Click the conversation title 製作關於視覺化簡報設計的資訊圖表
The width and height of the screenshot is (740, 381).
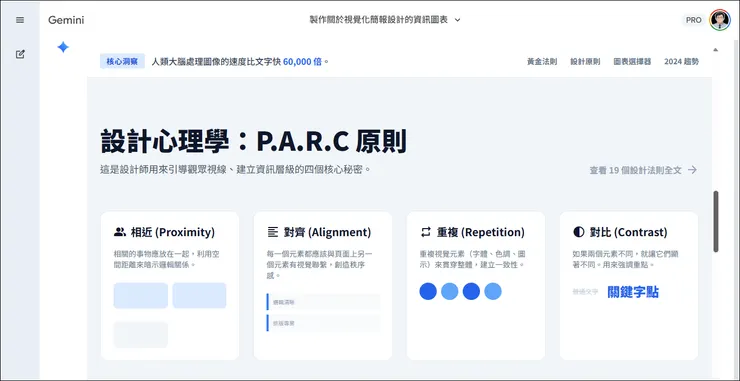[x=378, y=20]
